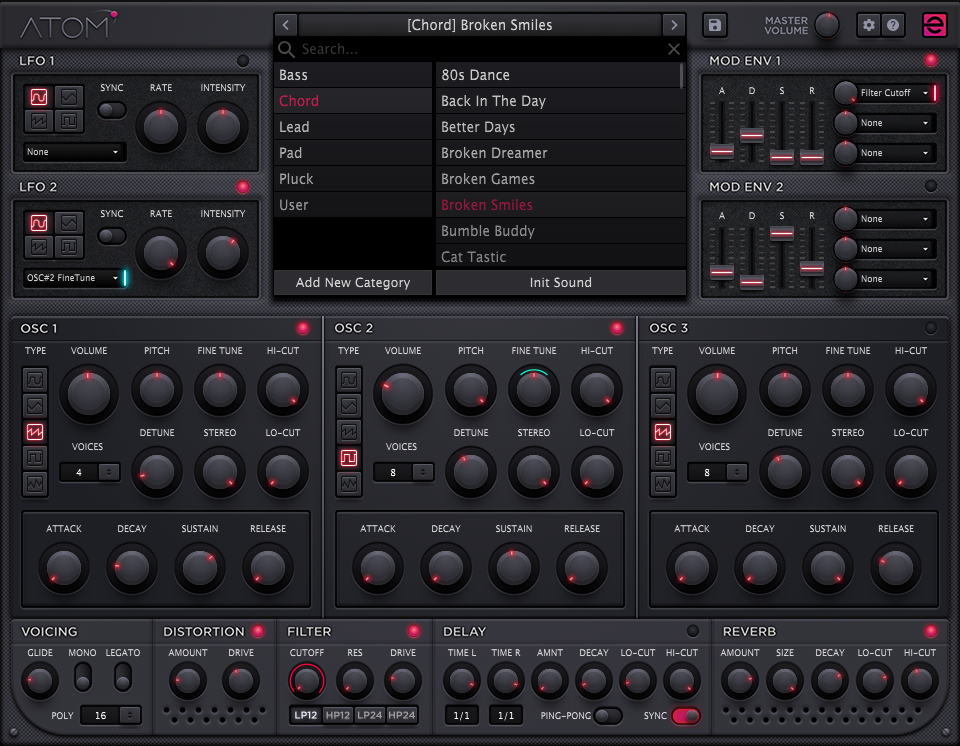Viewport: 960px width, 746px height.
Task: Turn on the delay Ping-Pong switch
Action: [x=607, y=716]
